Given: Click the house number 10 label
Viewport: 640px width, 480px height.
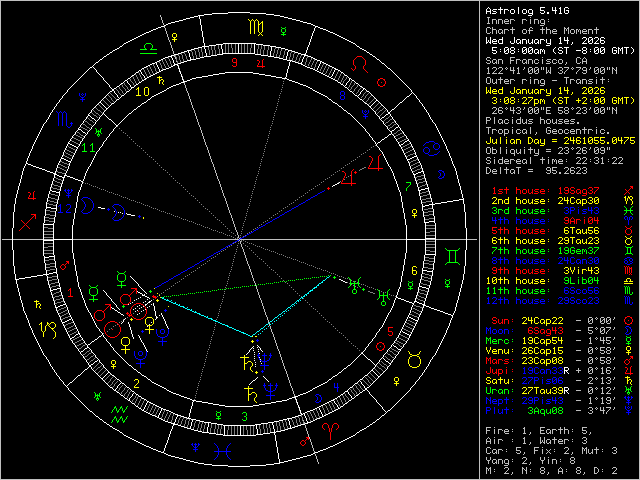Looking at the screenshot, I should point(142,91).
